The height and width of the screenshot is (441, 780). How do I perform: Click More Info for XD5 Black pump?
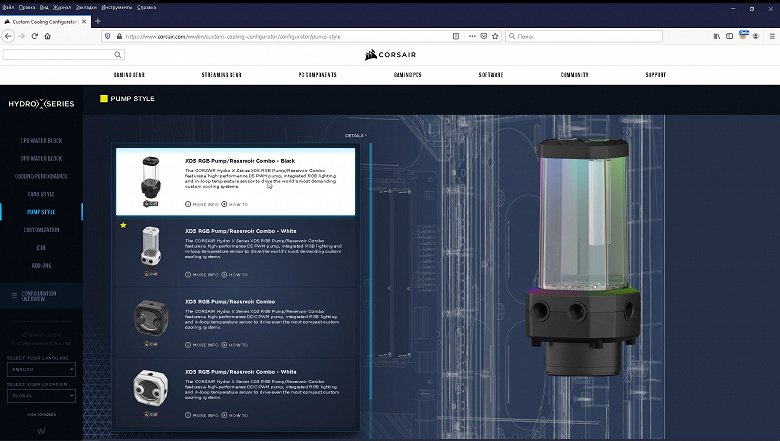pos(201,204)
